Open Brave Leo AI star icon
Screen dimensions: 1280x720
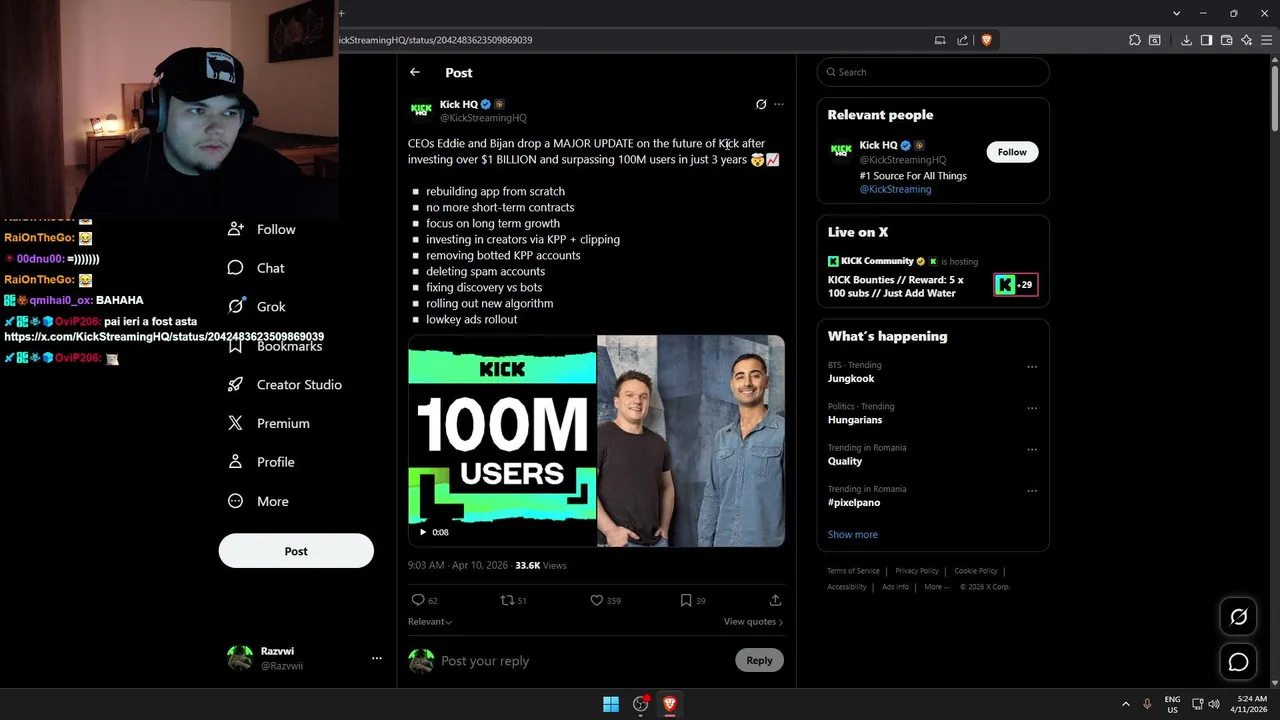pyautogui.click(x=1246, y=40)
